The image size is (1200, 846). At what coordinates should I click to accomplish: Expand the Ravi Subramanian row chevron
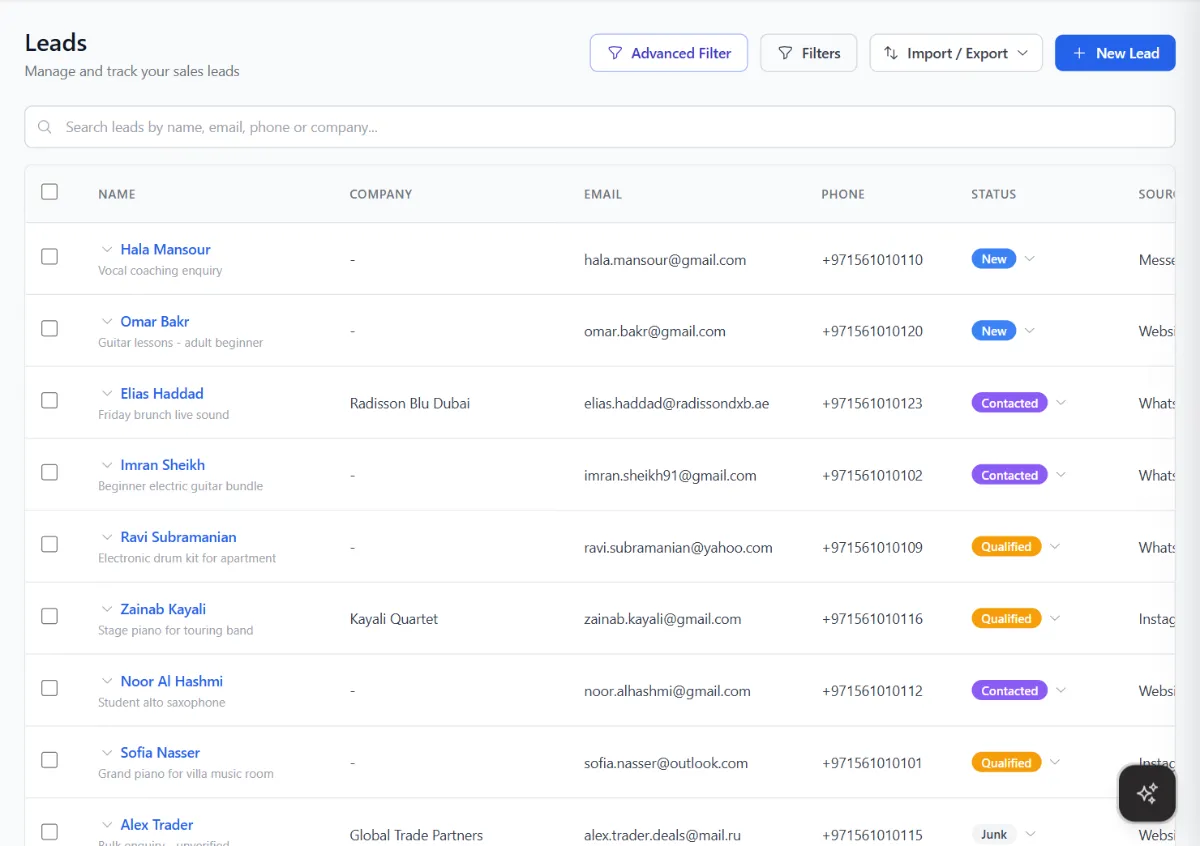(106, 537)
